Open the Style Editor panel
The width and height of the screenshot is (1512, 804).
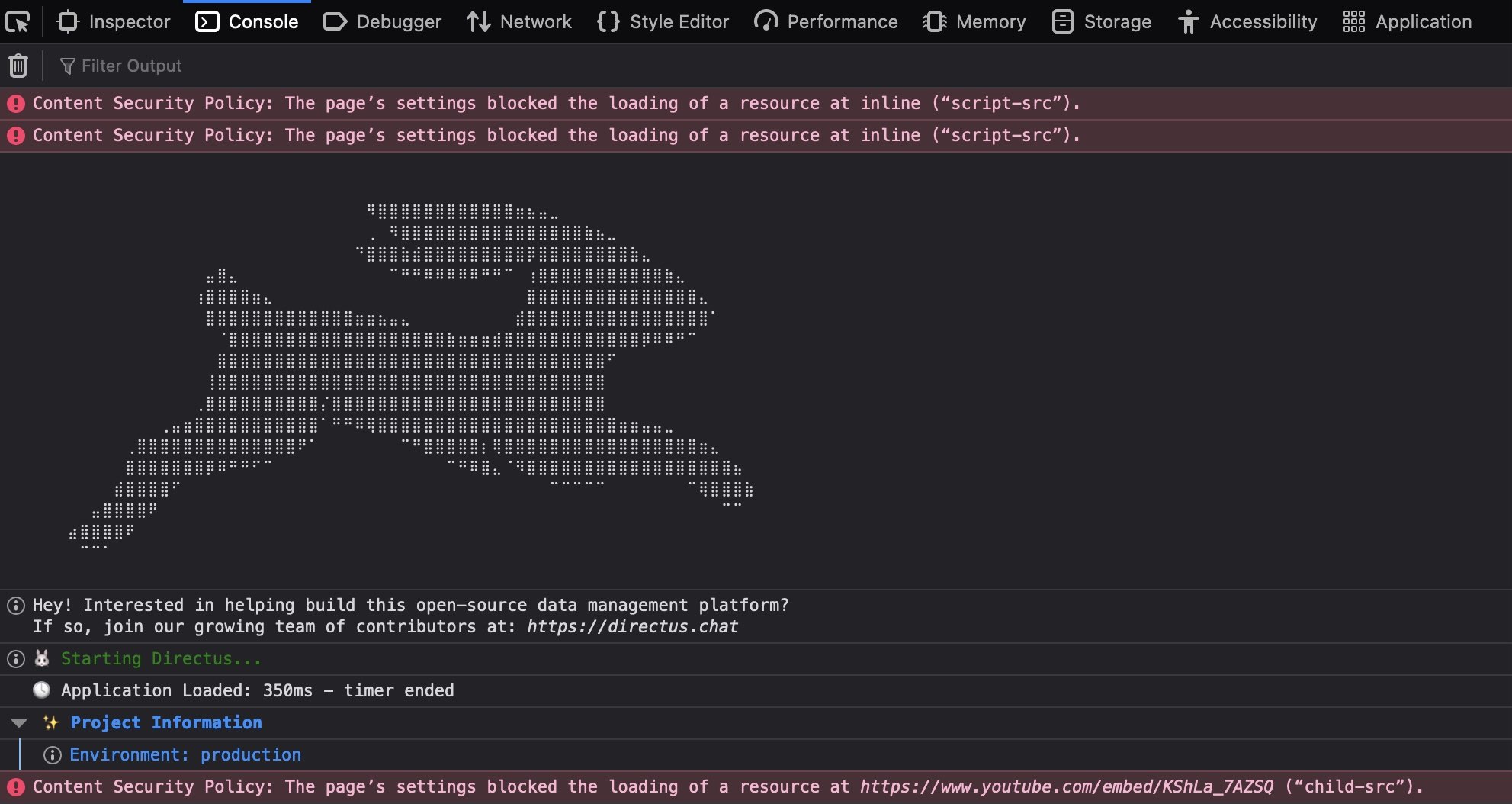click(x=663, y=21)
